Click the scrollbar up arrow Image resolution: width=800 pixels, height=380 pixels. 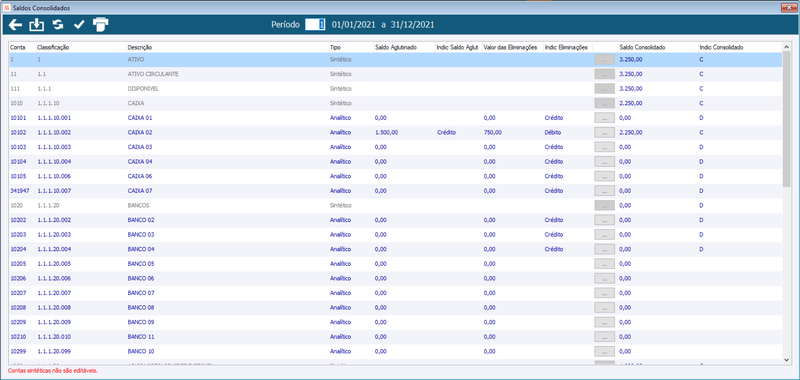tap(787, 46)
